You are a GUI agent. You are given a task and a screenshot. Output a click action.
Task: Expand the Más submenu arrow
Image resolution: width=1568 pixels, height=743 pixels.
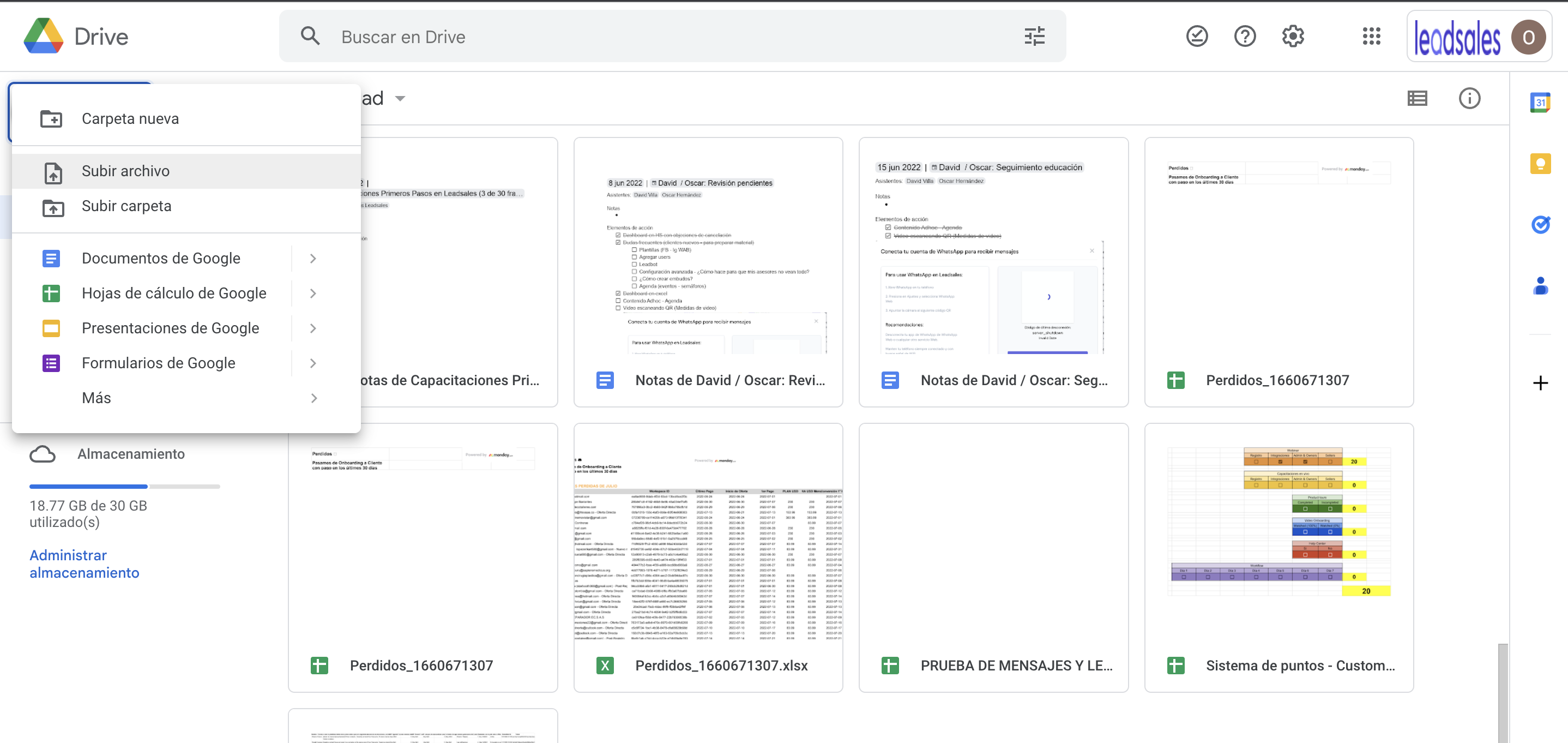coord(313,398)
